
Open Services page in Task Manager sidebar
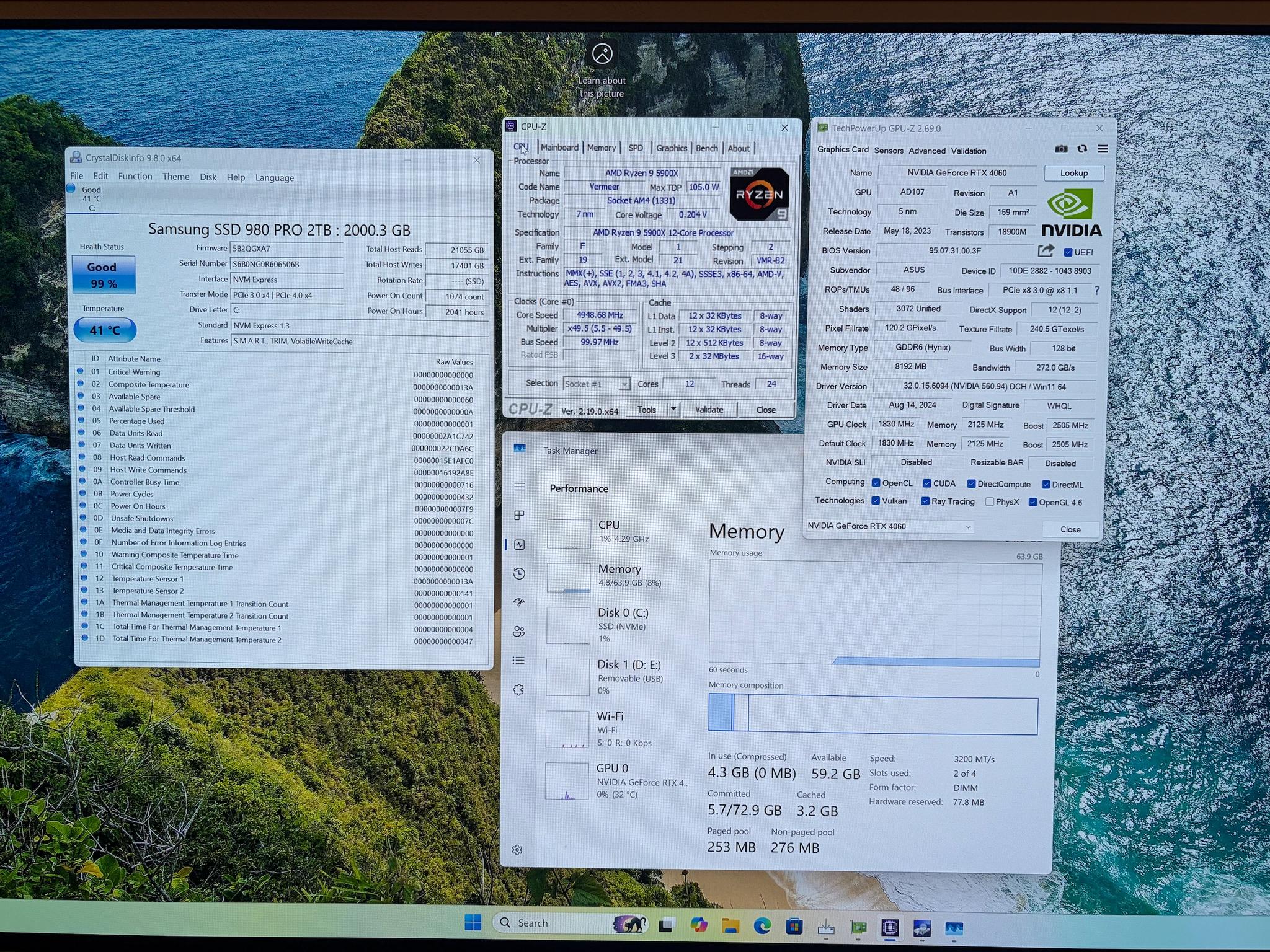click(x=519, y=690)
